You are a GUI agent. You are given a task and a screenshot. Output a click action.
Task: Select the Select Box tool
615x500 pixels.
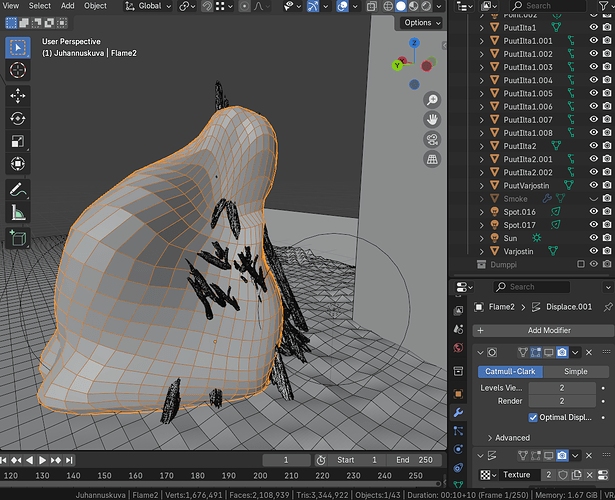[18, 47]
